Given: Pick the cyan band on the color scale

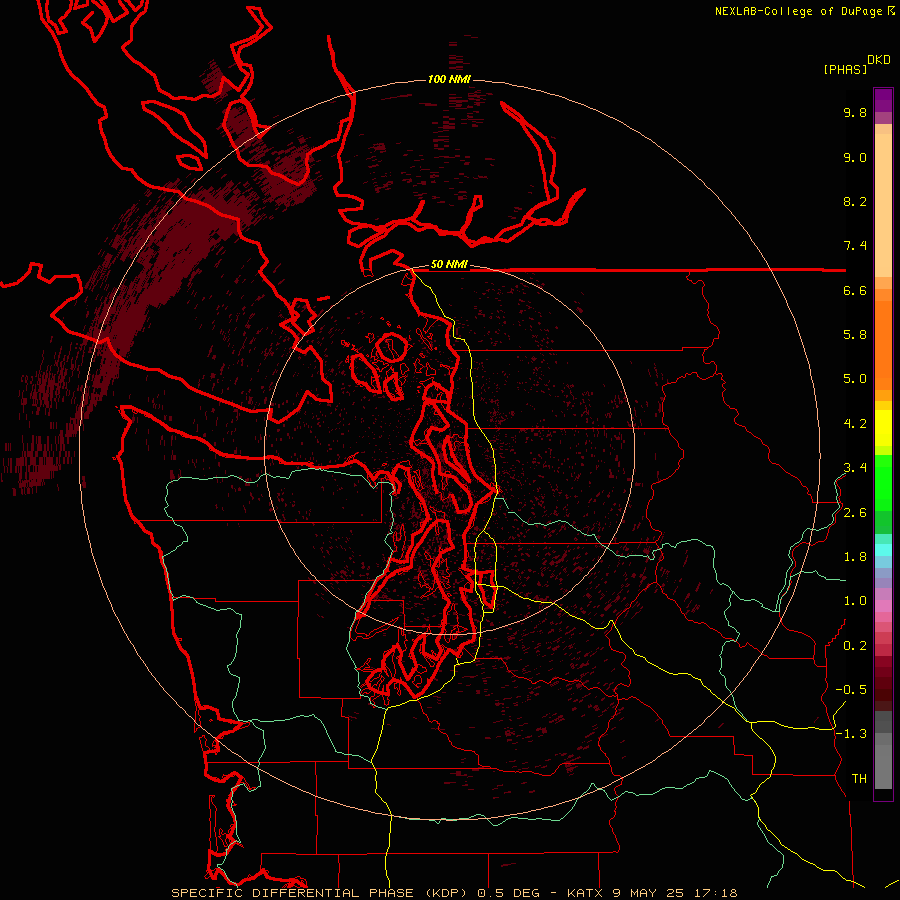Looking at the screenshot, I should [x=883, y=550].
